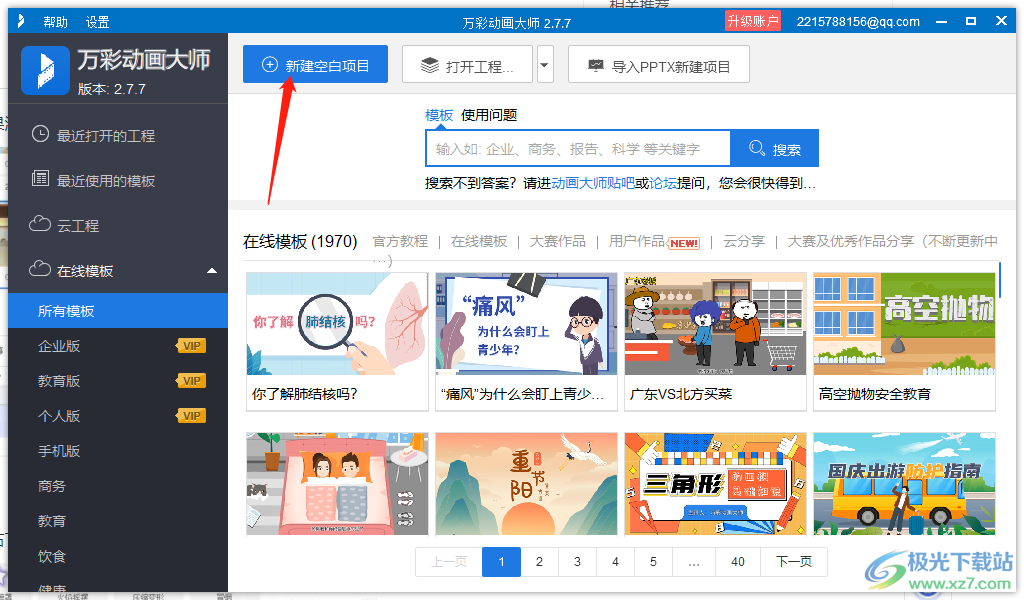Screen dimensions: 1024x600
Task: Collapse the 在线模板 sidebar section
Action: (x=212, y=270)
